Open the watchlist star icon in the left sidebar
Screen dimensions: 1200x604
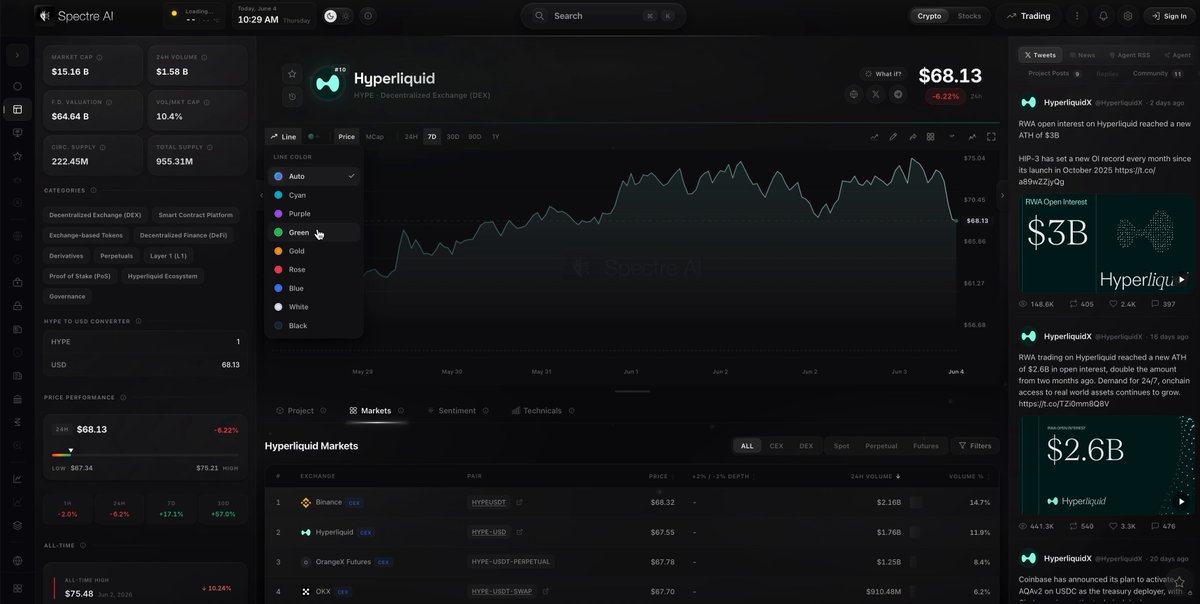pyautogui.click(x=17, y=156)
